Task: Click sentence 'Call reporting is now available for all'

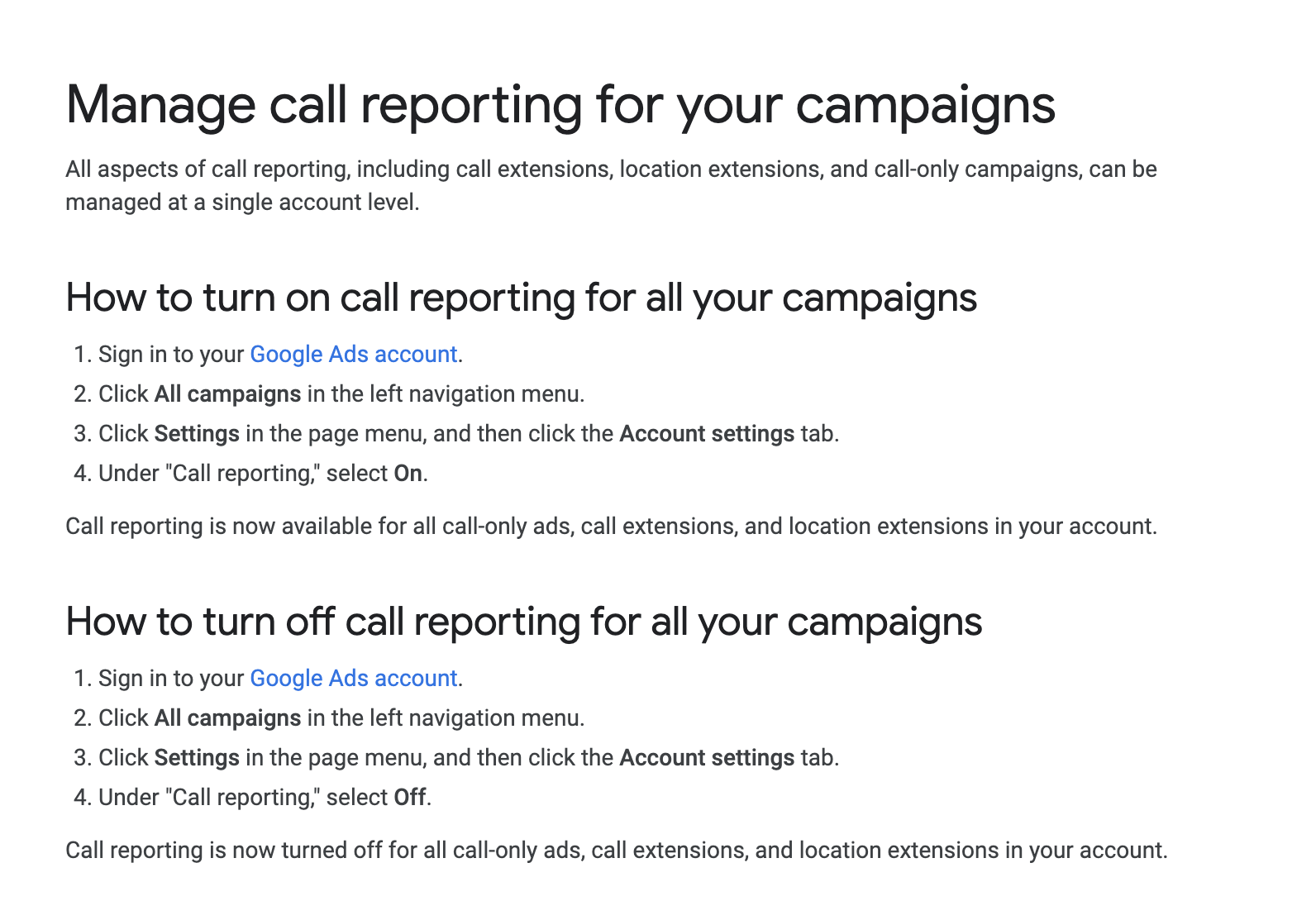Action: tap(612, 527)
